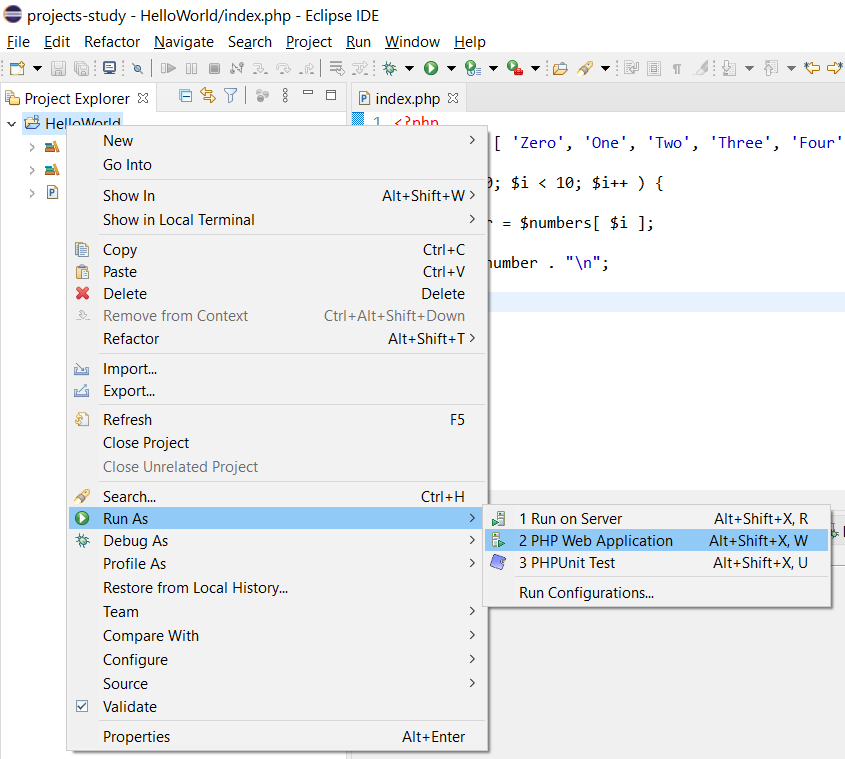Open the Debug dropdown arrow
The width and height of the screenshot is (845, 759).
[410, 68]
